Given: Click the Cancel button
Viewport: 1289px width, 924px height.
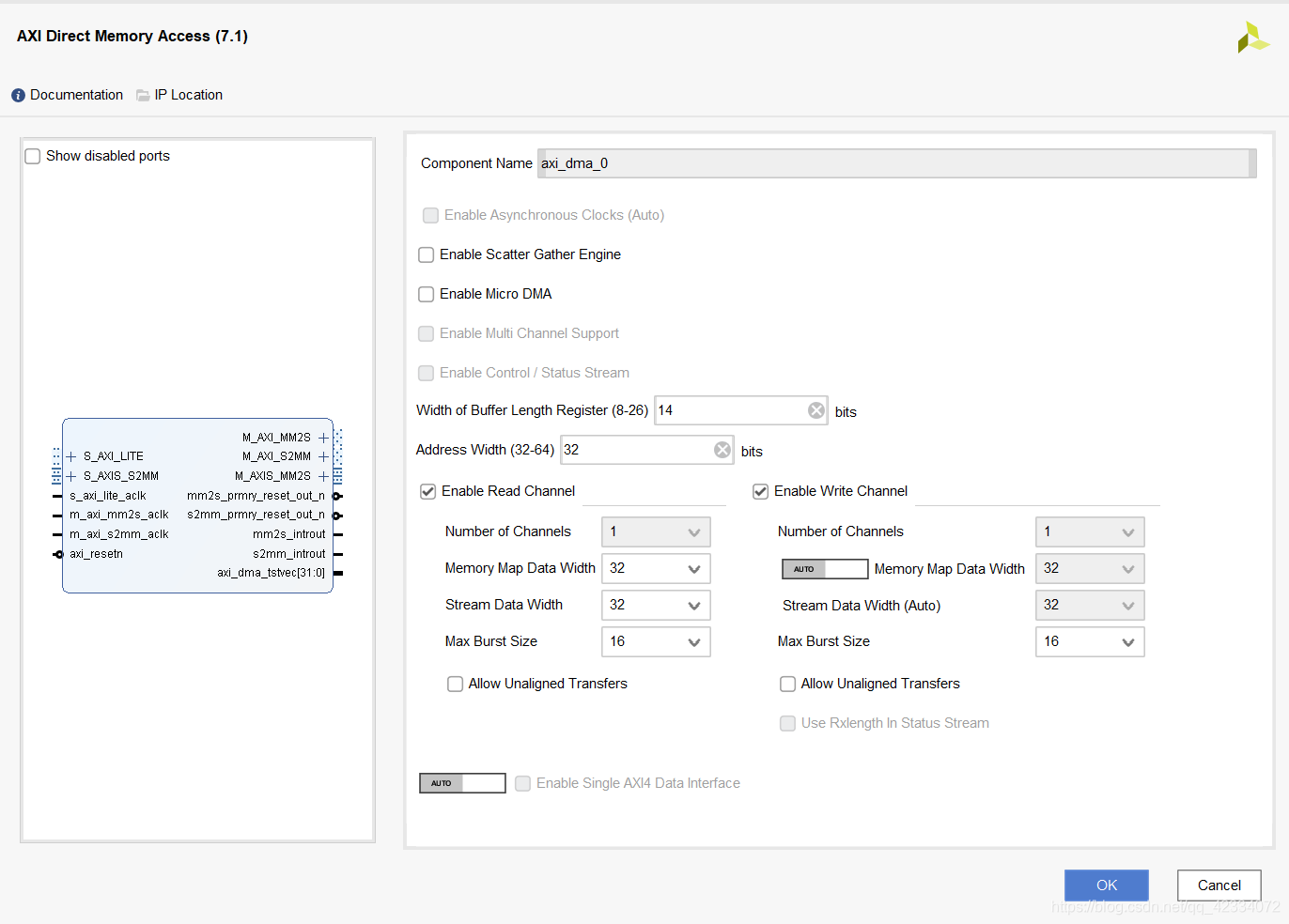Looking at the screenshot, I should coord(1219,885).
